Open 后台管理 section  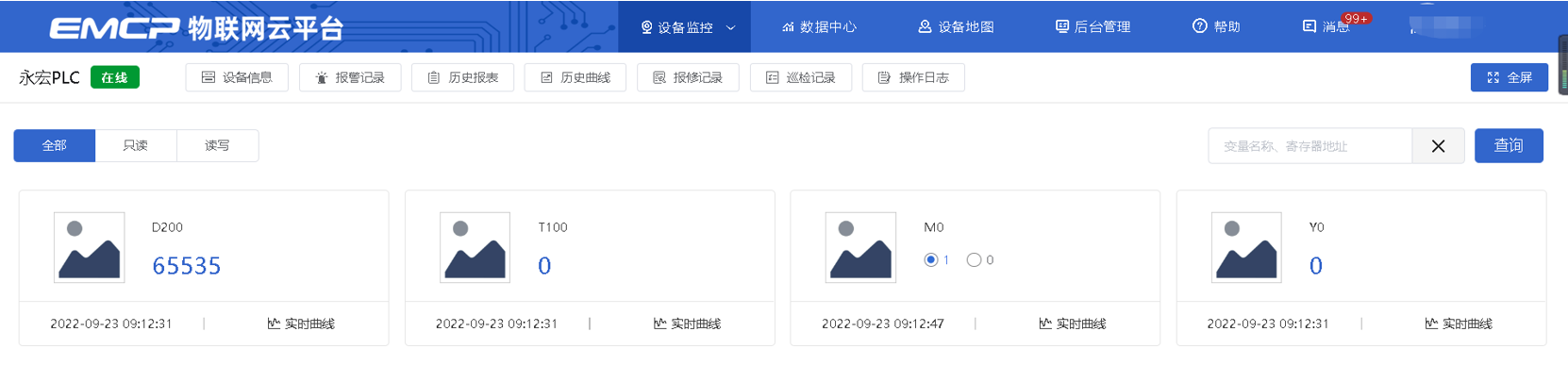coord(1093,27)
